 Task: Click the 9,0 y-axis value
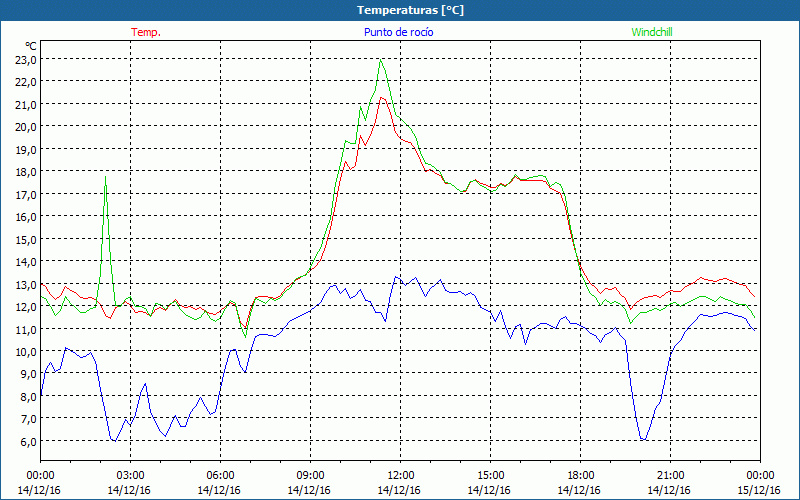(29, 374)
